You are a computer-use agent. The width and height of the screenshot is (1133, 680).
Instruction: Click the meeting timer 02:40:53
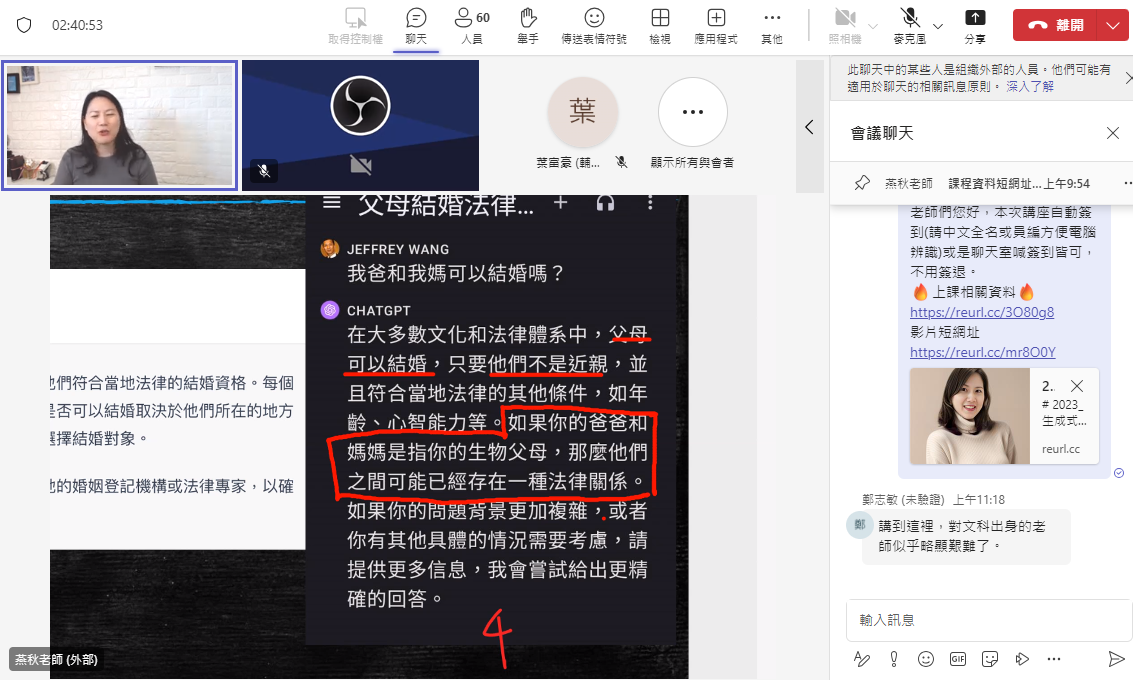(77, 25)
